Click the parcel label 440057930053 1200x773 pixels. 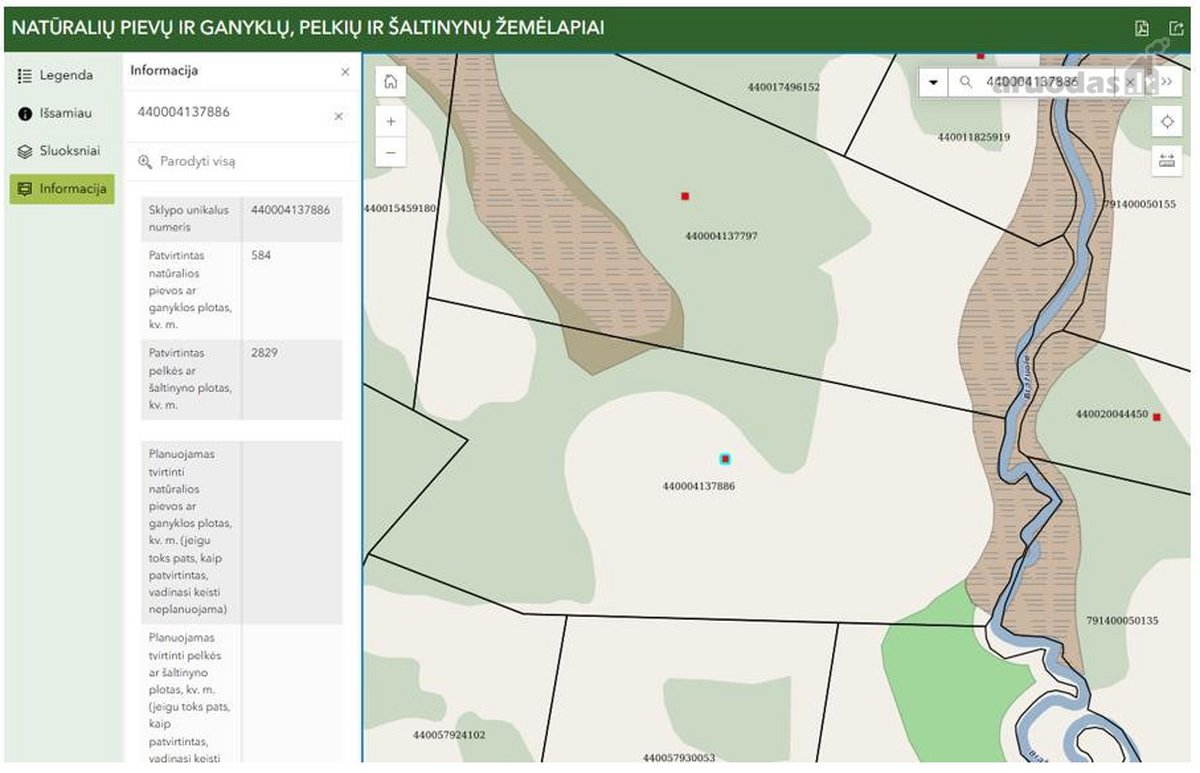pos(679,758)
